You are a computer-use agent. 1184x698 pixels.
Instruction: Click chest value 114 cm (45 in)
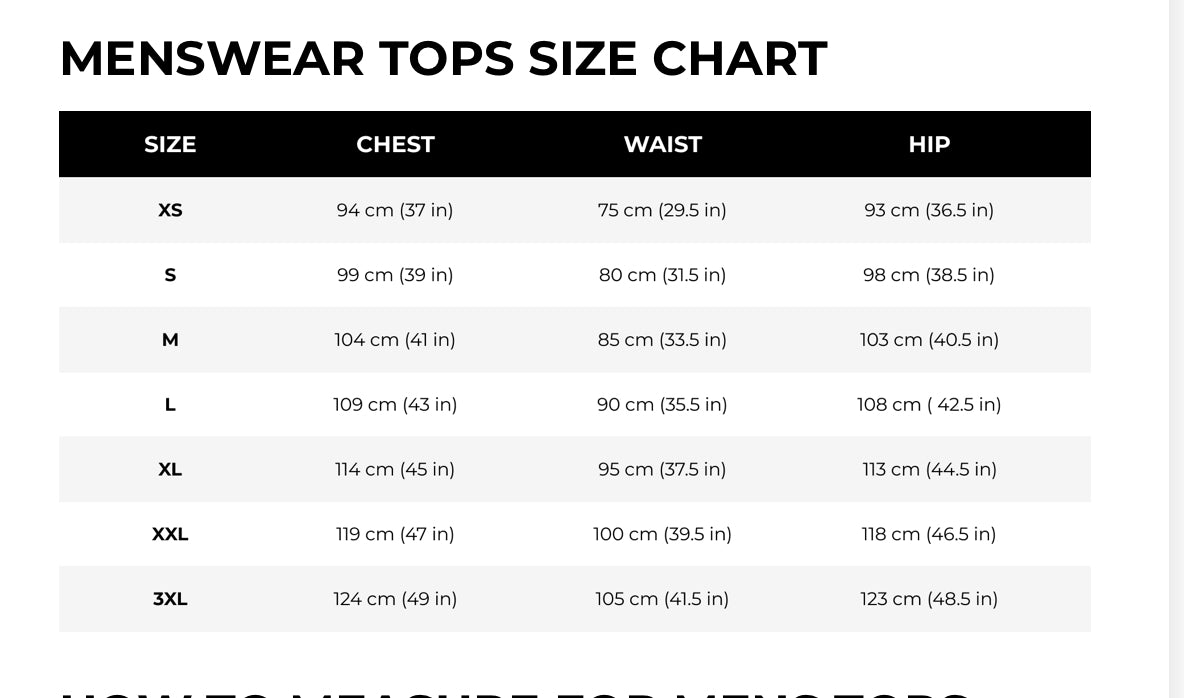395,469
